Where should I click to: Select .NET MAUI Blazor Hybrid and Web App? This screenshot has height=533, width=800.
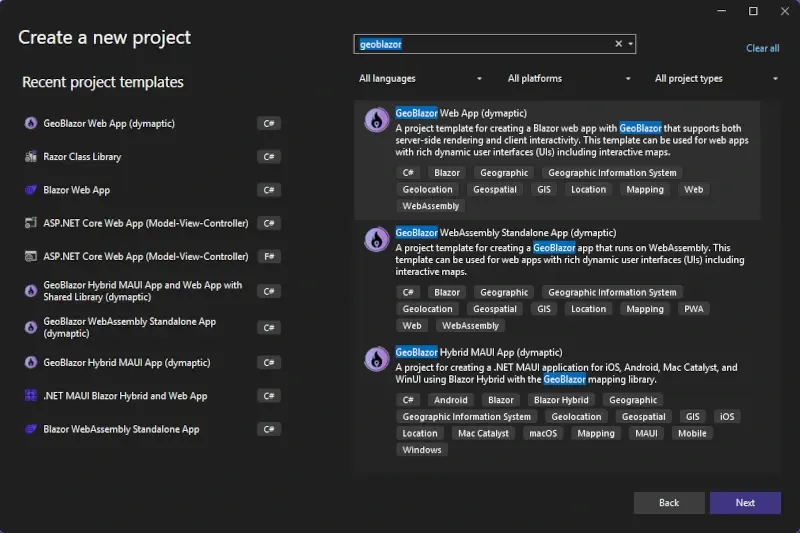point(125,396)
